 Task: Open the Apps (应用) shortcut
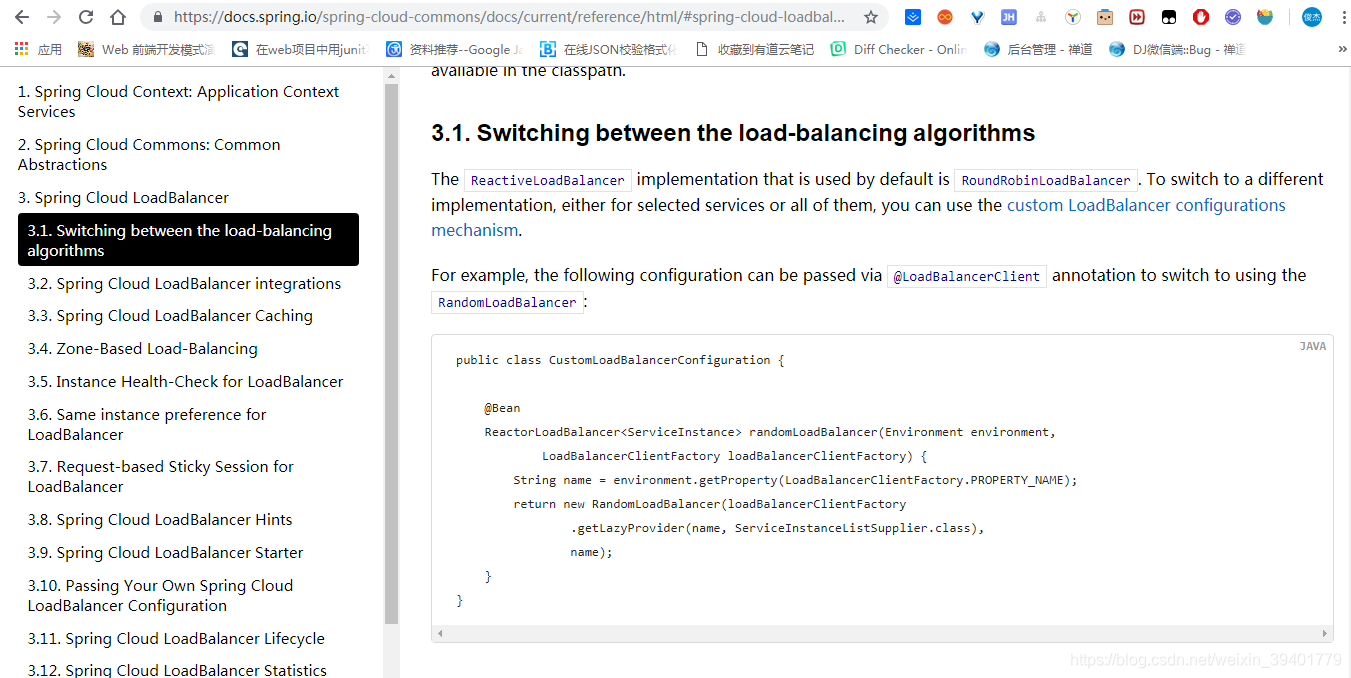38,49
